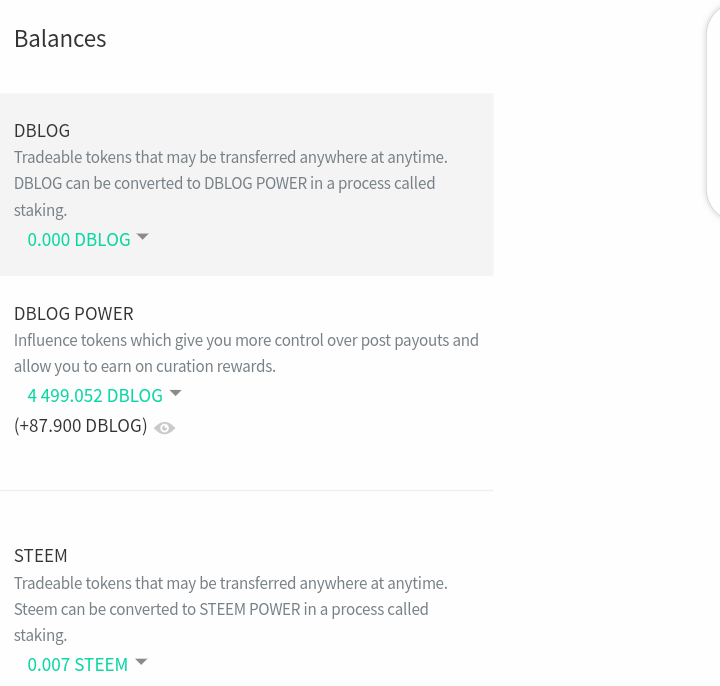
Task: Click the 0.007 STEEM balance amount
Action: (78, 664)
